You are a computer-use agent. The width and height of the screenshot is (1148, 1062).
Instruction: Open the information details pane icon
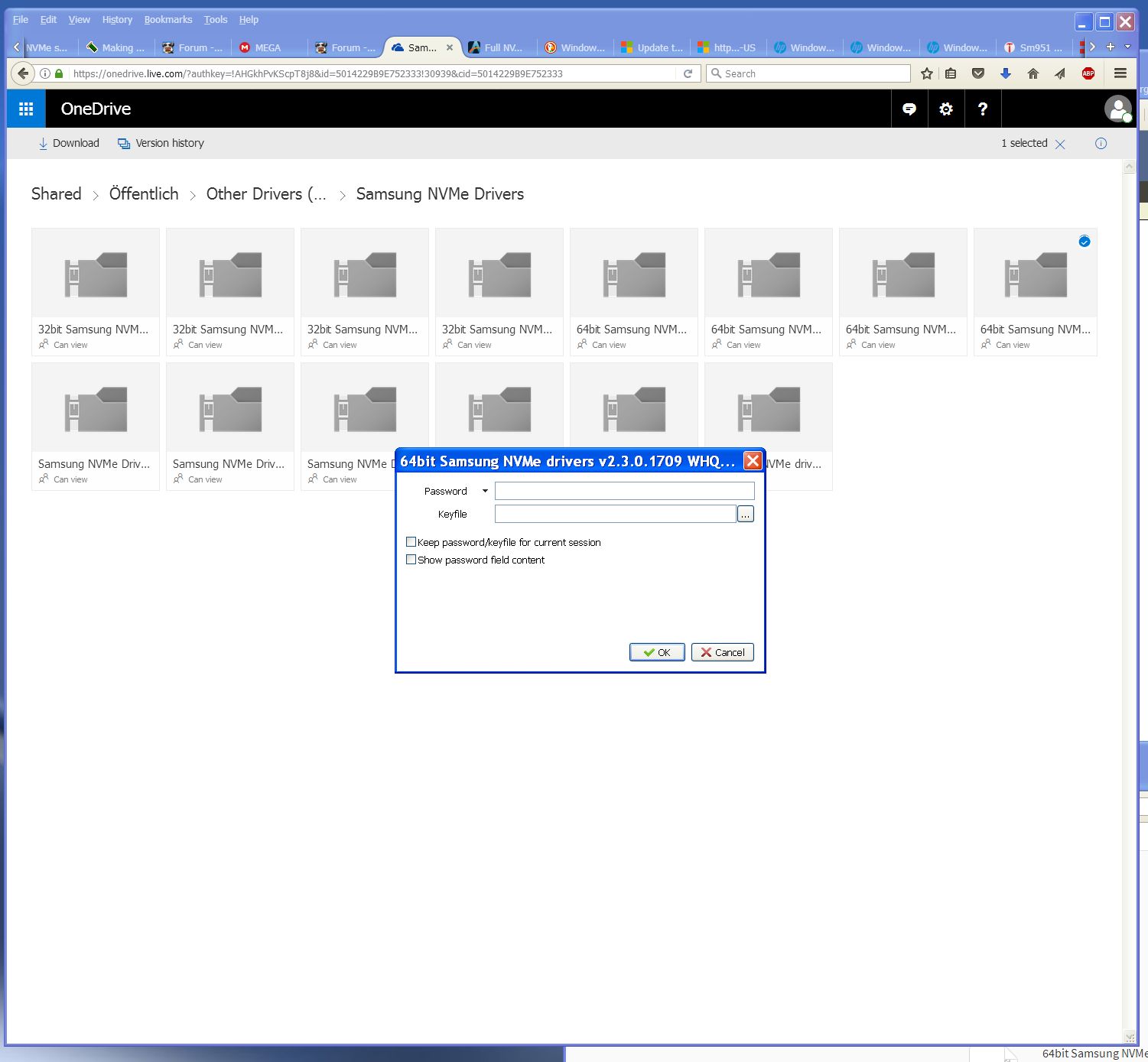click(x=1101, y=143)
